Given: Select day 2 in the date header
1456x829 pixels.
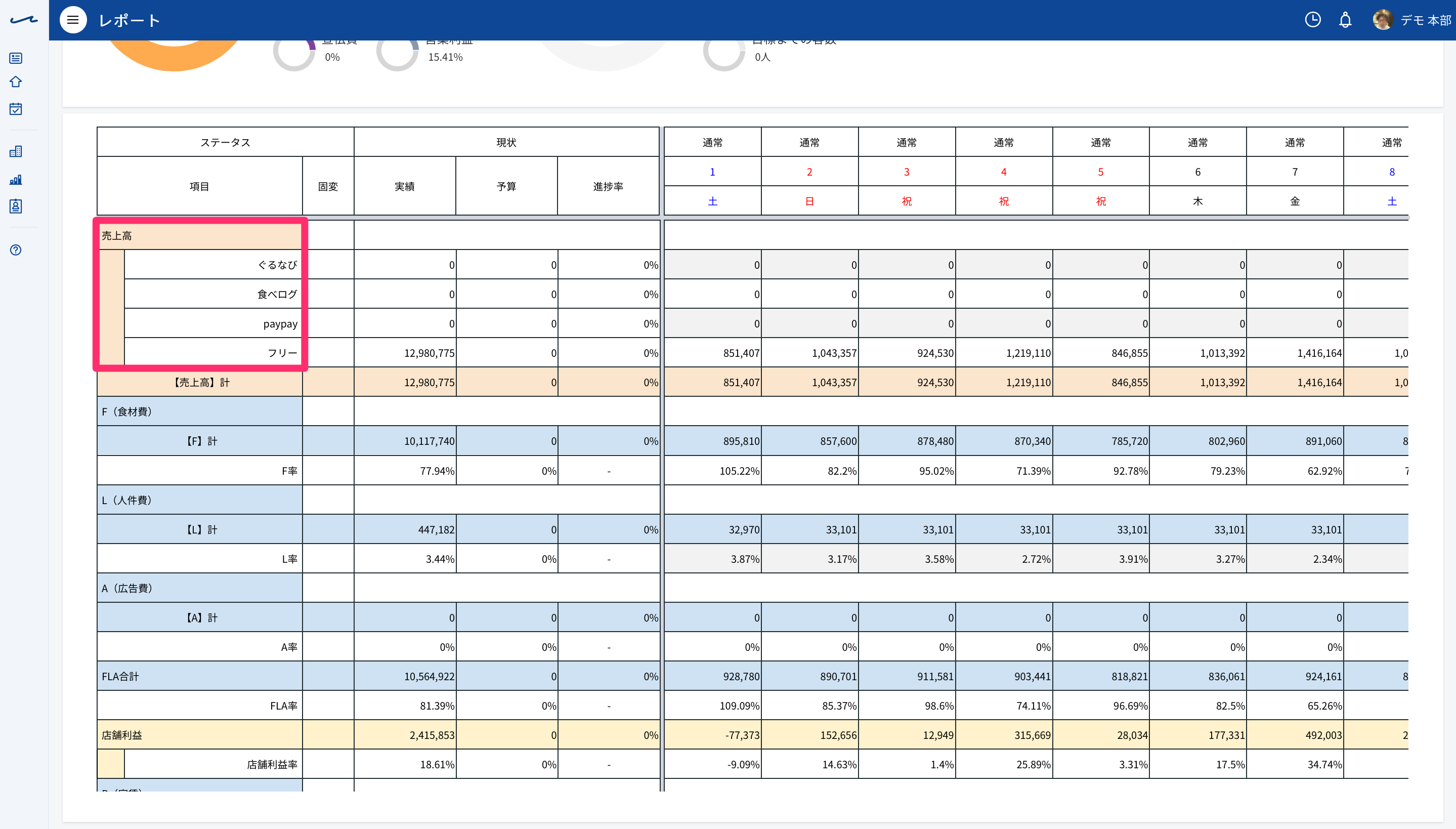Looking at the screenshot, I should click(x=809, y=172).
